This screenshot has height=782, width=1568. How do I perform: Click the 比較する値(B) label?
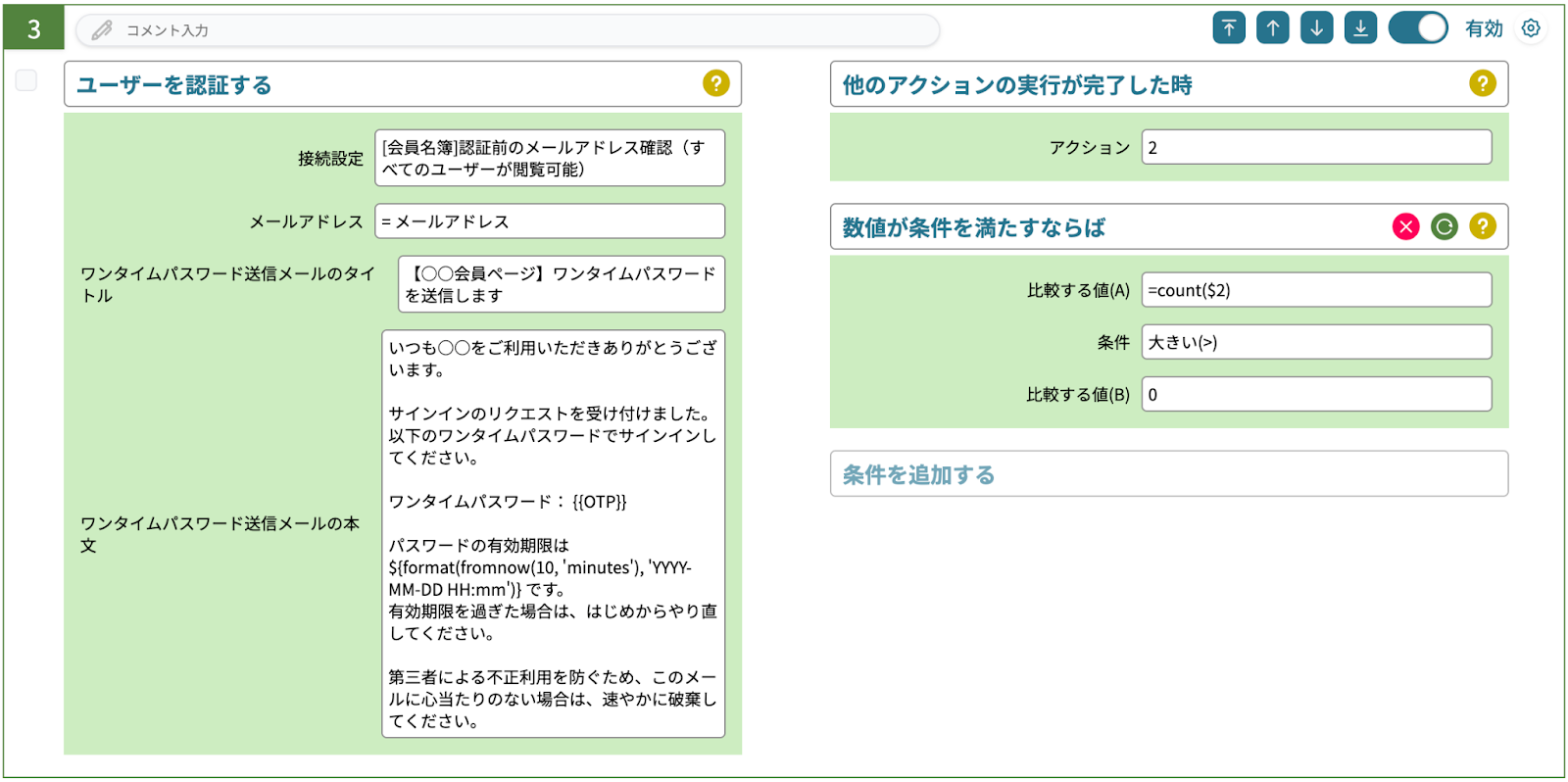coord(1078,394)
